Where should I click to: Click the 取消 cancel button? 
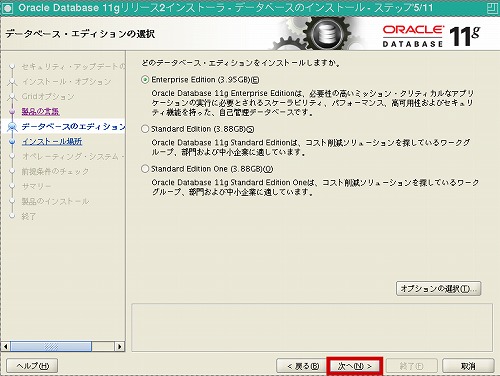tap(468, 366)
